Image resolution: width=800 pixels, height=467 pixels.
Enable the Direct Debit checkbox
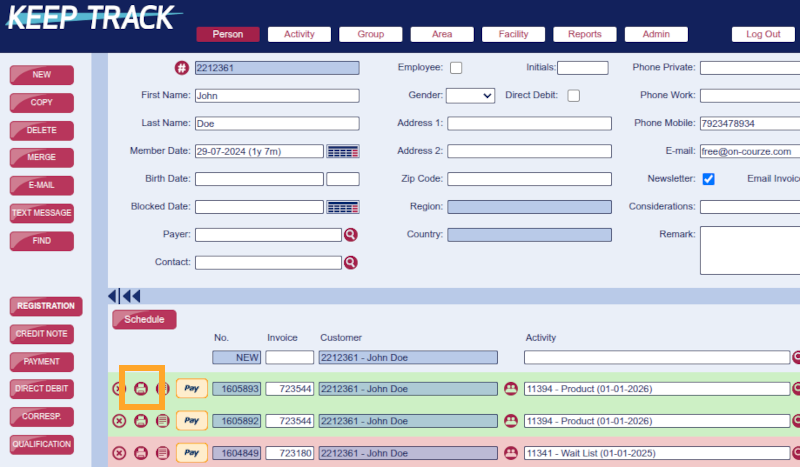[574, 96]
